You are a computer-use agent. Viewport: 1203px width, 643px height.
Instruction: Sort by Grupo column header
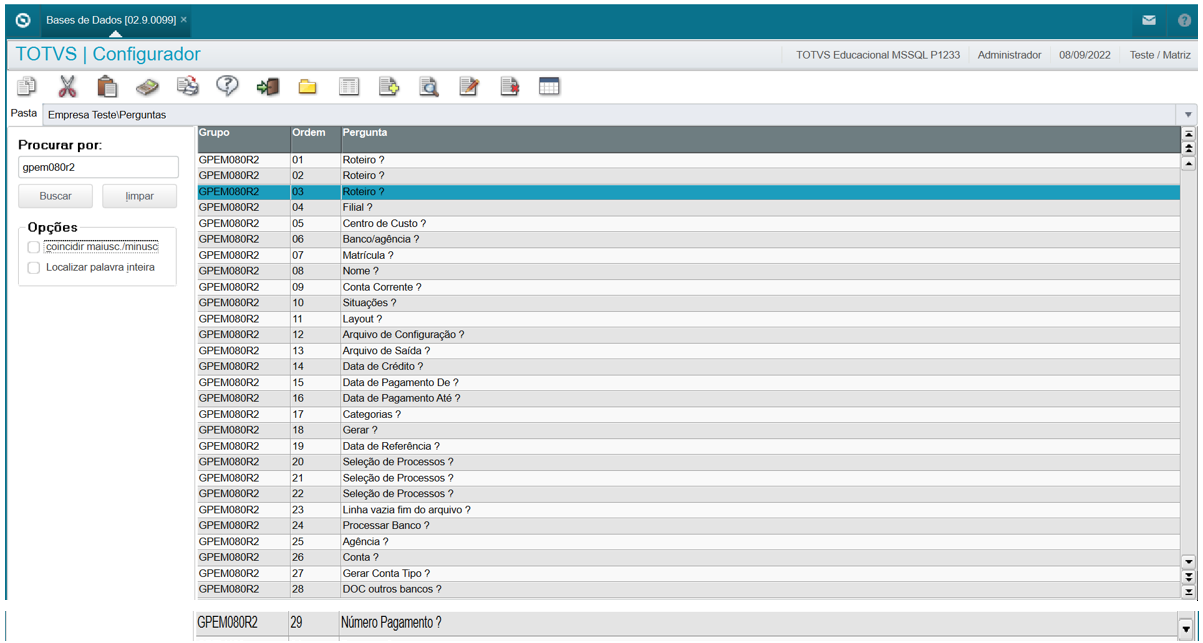tap(243, 138)
